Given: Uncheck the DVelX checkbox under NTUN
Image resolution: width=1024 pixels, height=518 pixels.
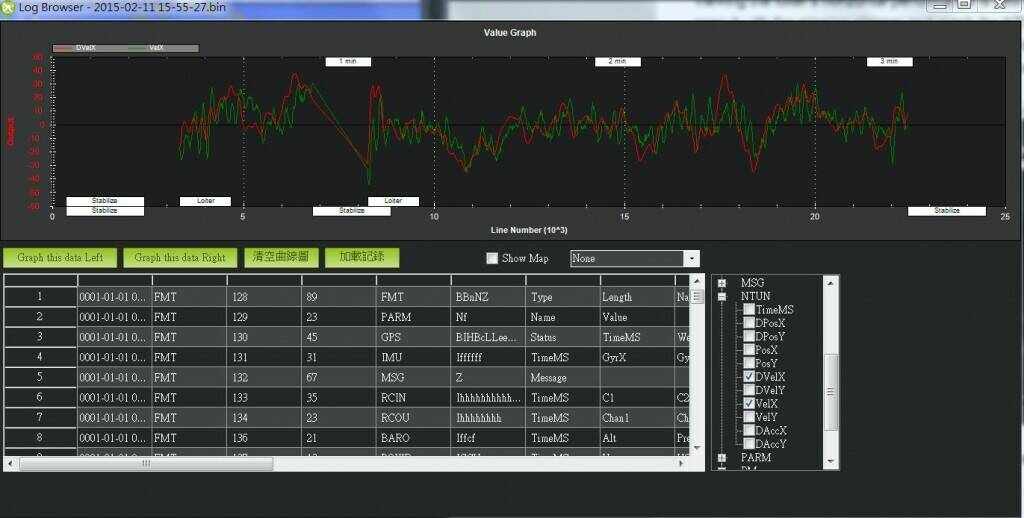Looking at the screenshot, I should click(749, 376).
